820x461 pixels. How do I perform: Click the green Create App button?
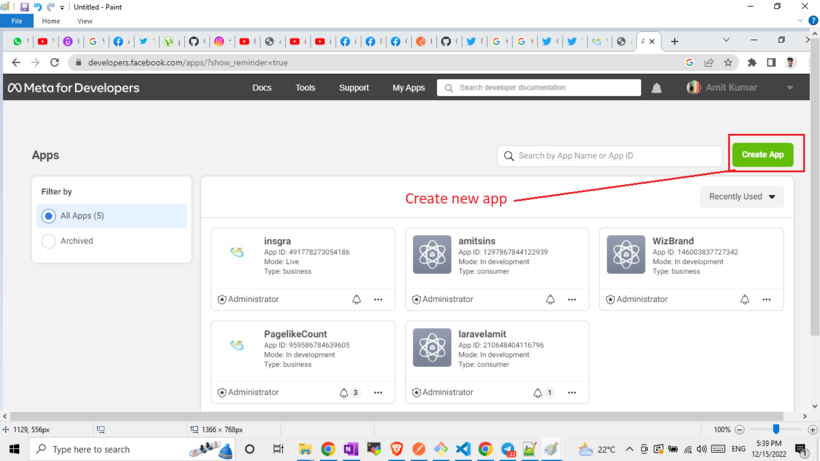[762, 155]
